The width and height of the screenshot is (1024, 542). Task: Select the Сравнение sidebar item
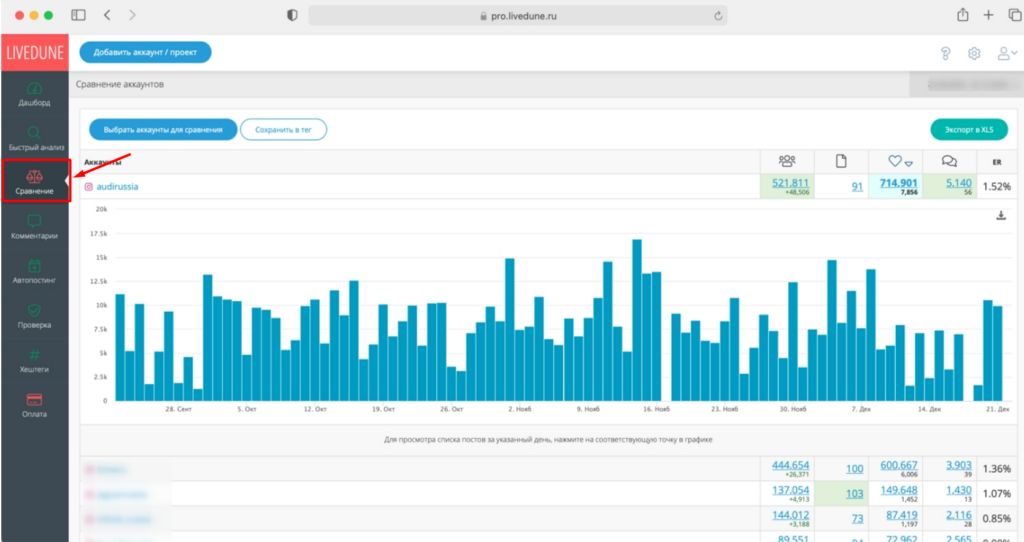click(35, 182)
